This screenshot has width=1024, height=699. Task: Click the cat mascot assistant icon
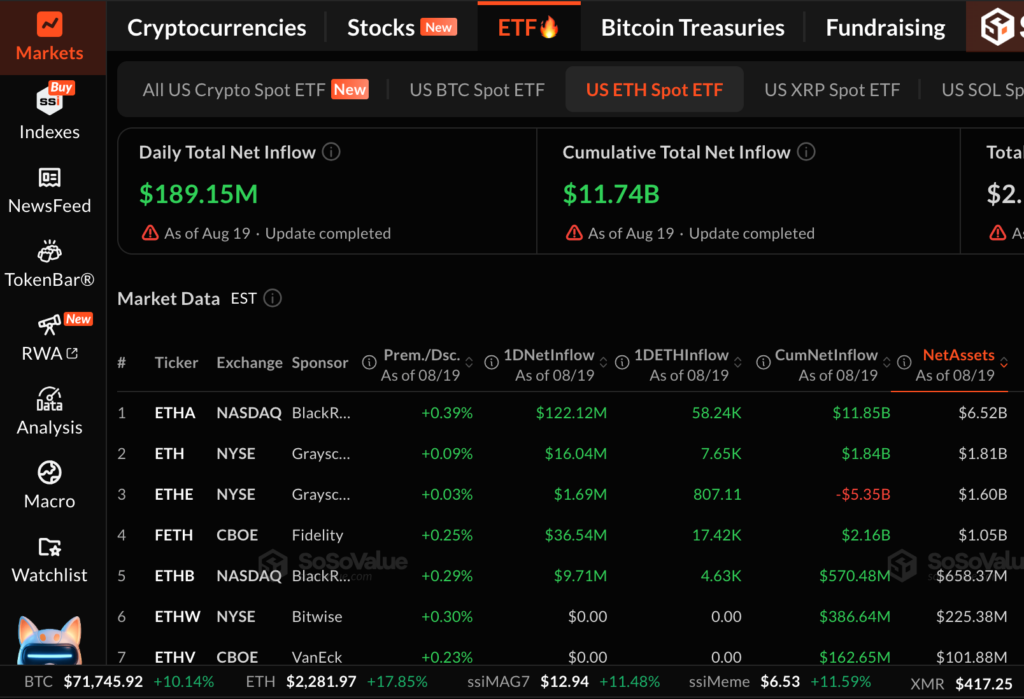click(x=50, y=640)
